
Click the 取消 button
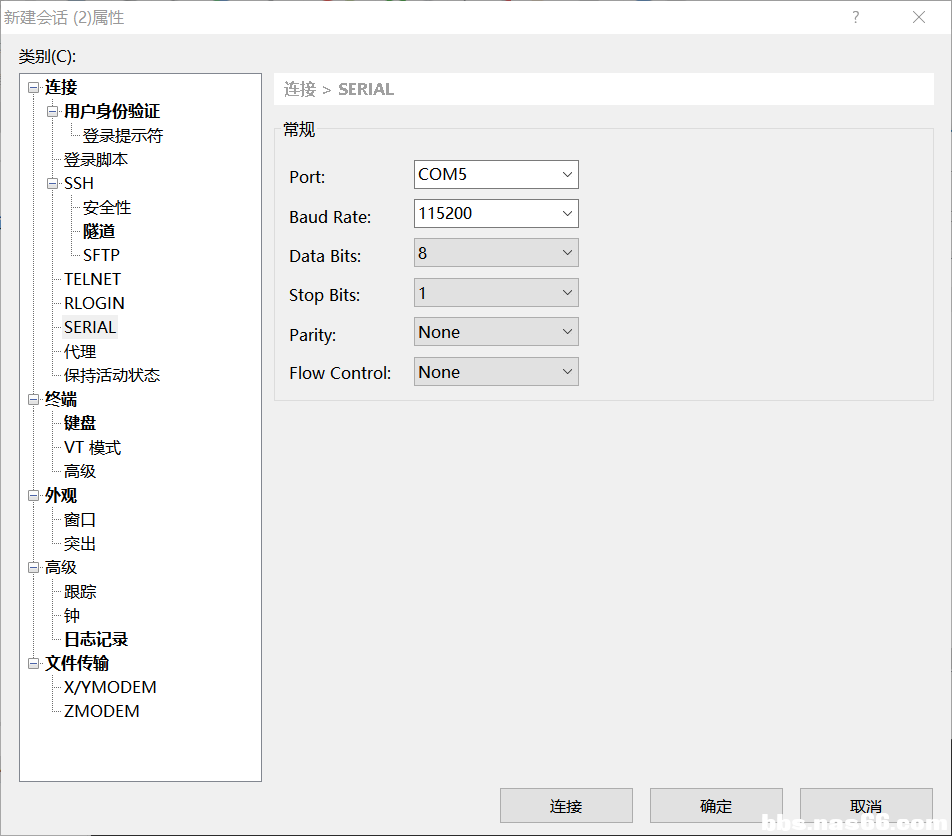tap(865, 806)
